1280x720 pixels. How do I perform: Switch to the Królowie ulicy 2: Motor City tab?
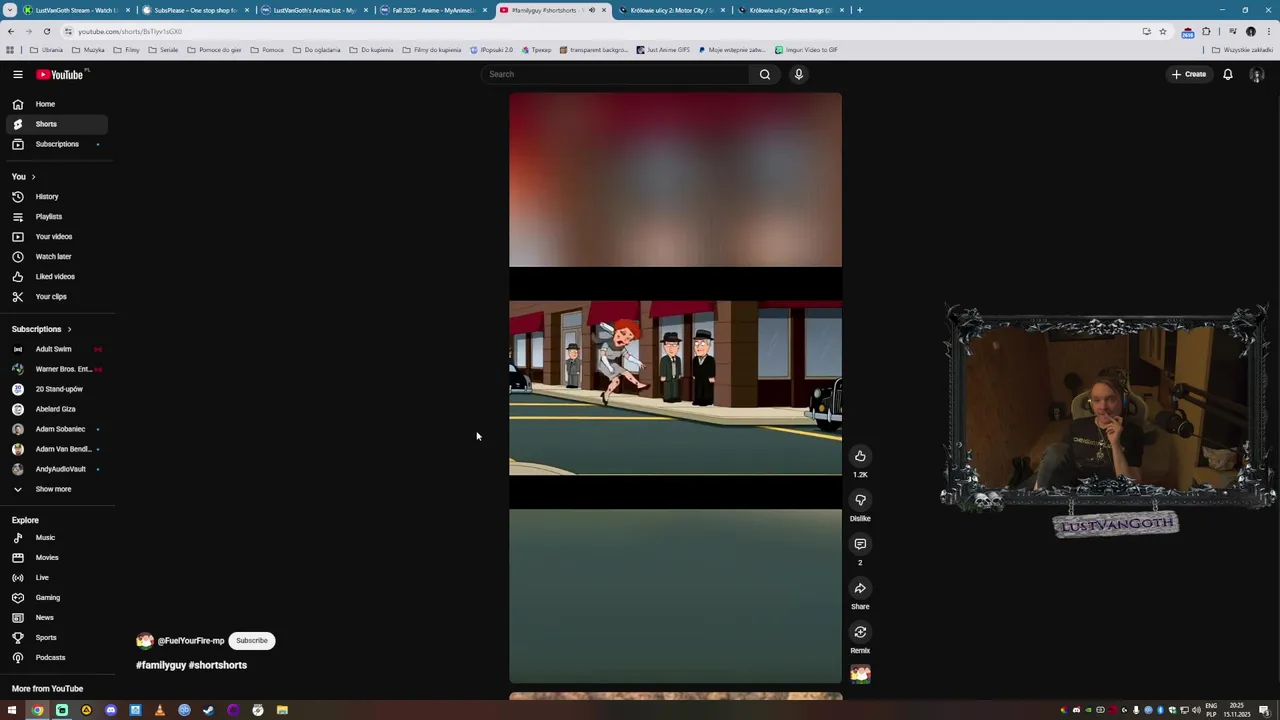pos(670,10)
